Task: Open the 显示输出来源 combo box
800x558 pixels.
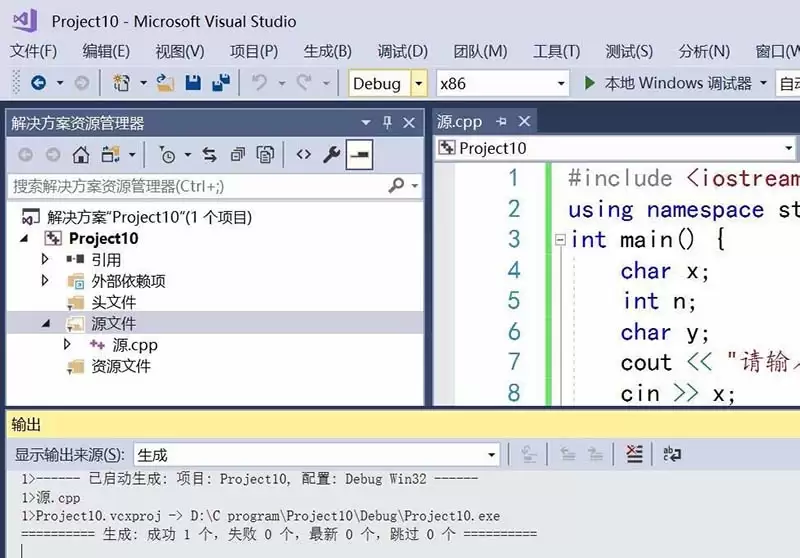Action: 315,455
